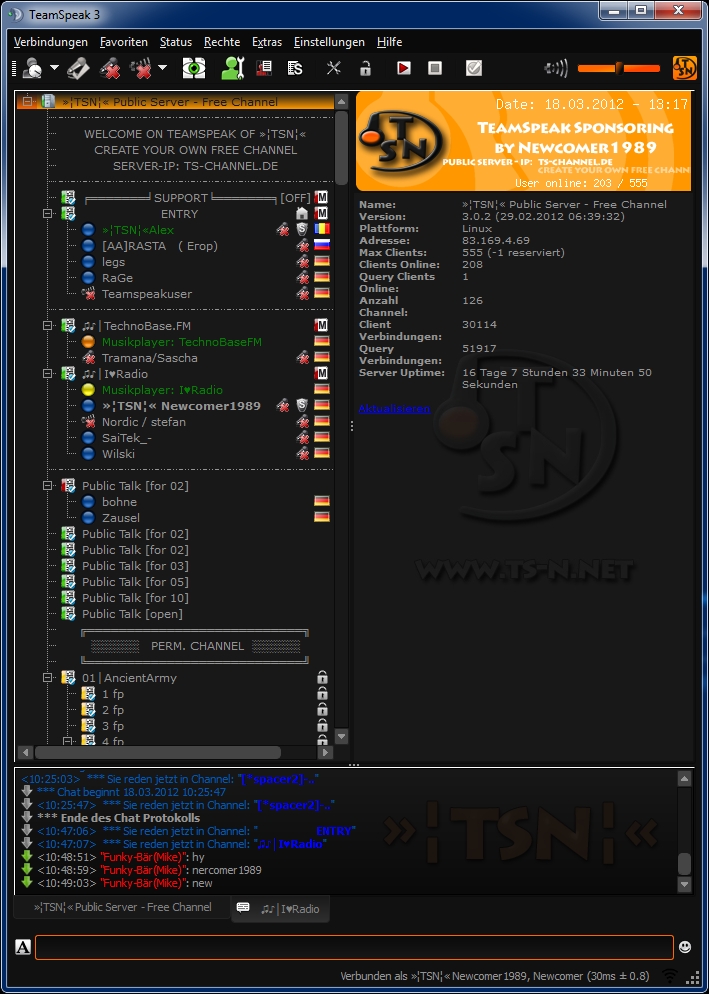Click padlock icon on 01|AncientArmy channel
Screen dimensions: 709x994
322,677
